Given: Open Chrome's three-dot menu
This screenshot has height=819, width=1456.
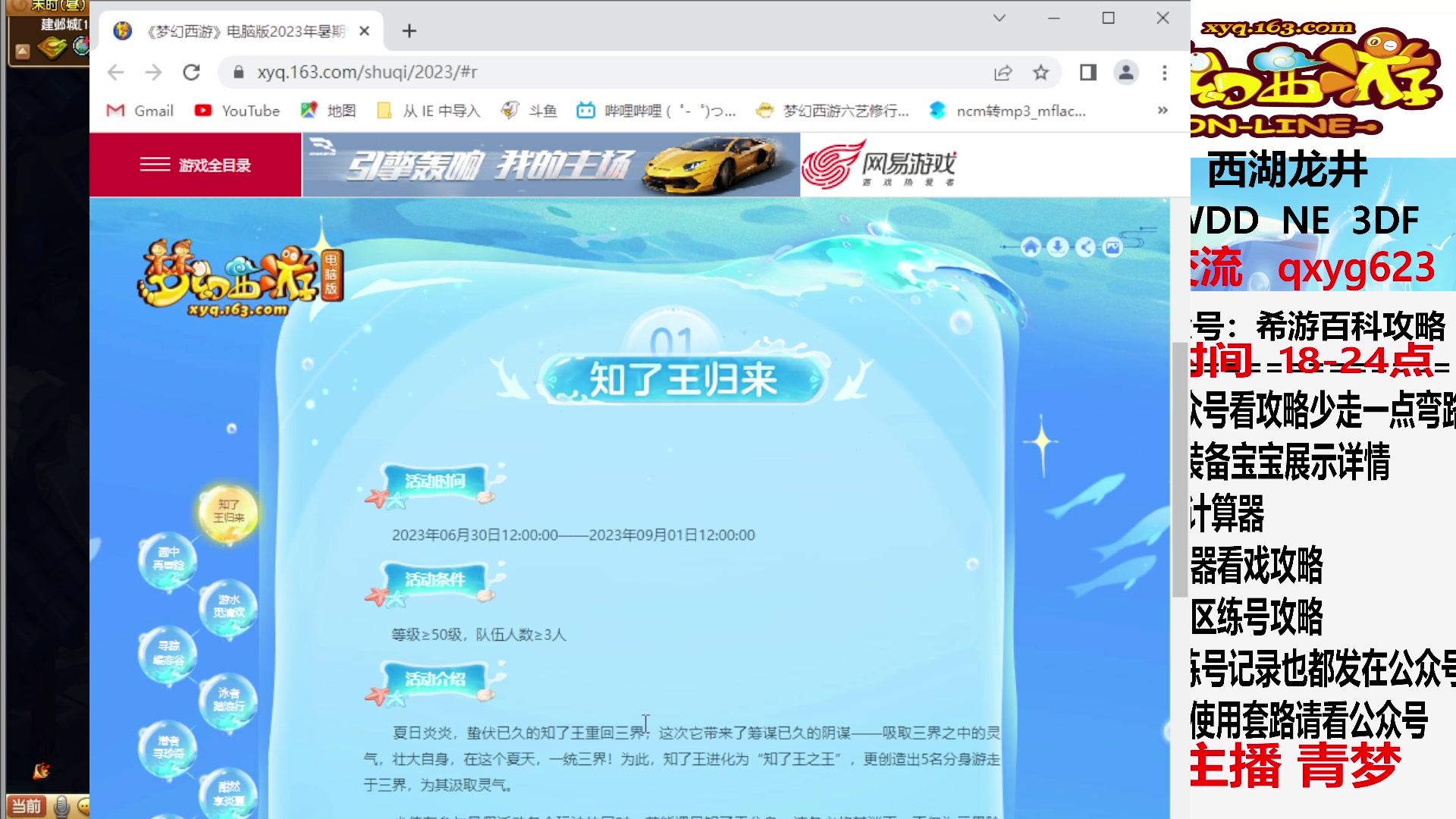Looking at the screenshot, I should [x=1165, y=73].
